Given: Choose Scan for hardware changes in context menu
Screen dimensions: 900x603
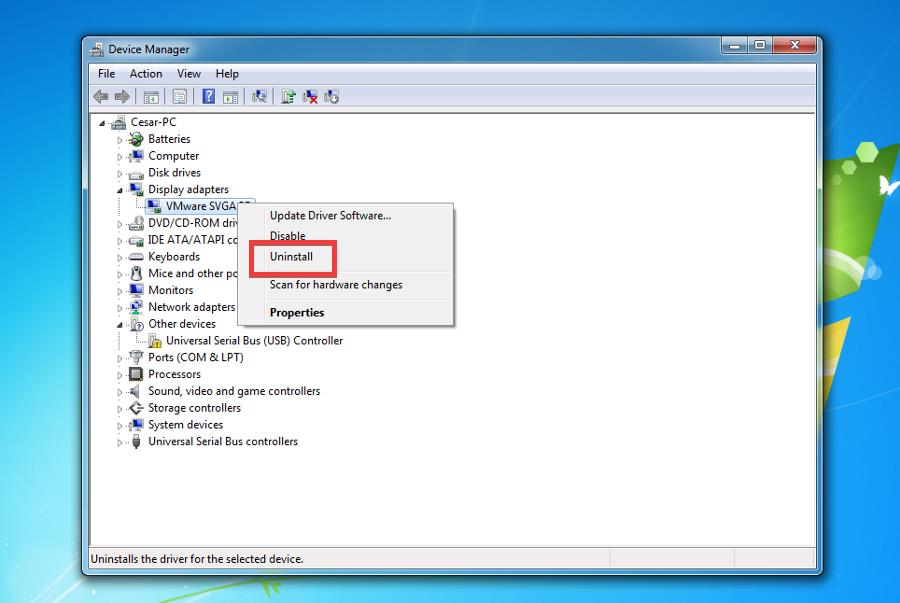Looking at the screenshot, I should pyautogui.click(x=346, y=285).
